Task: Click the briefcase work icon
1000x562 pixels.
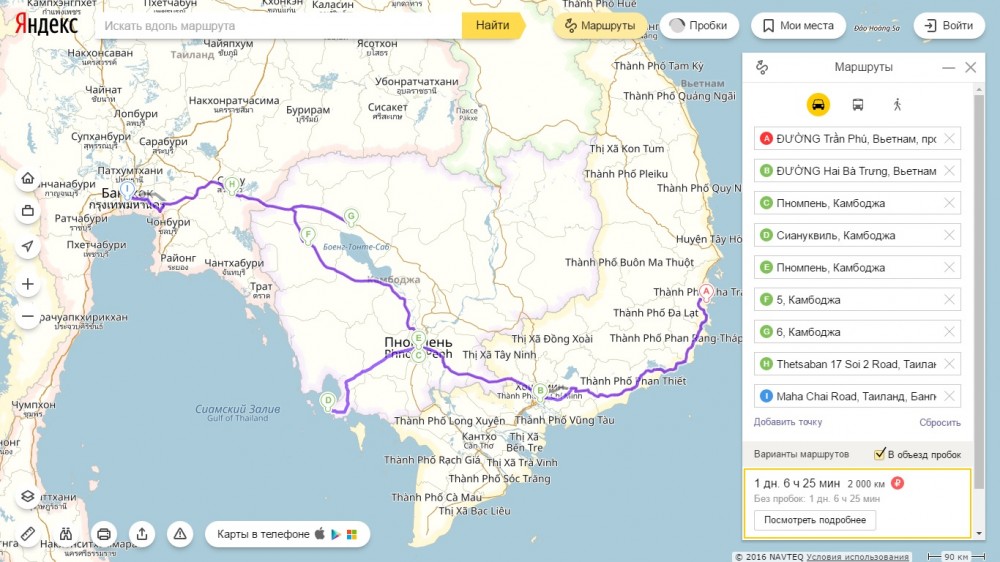Action: (x=27, y=211)
